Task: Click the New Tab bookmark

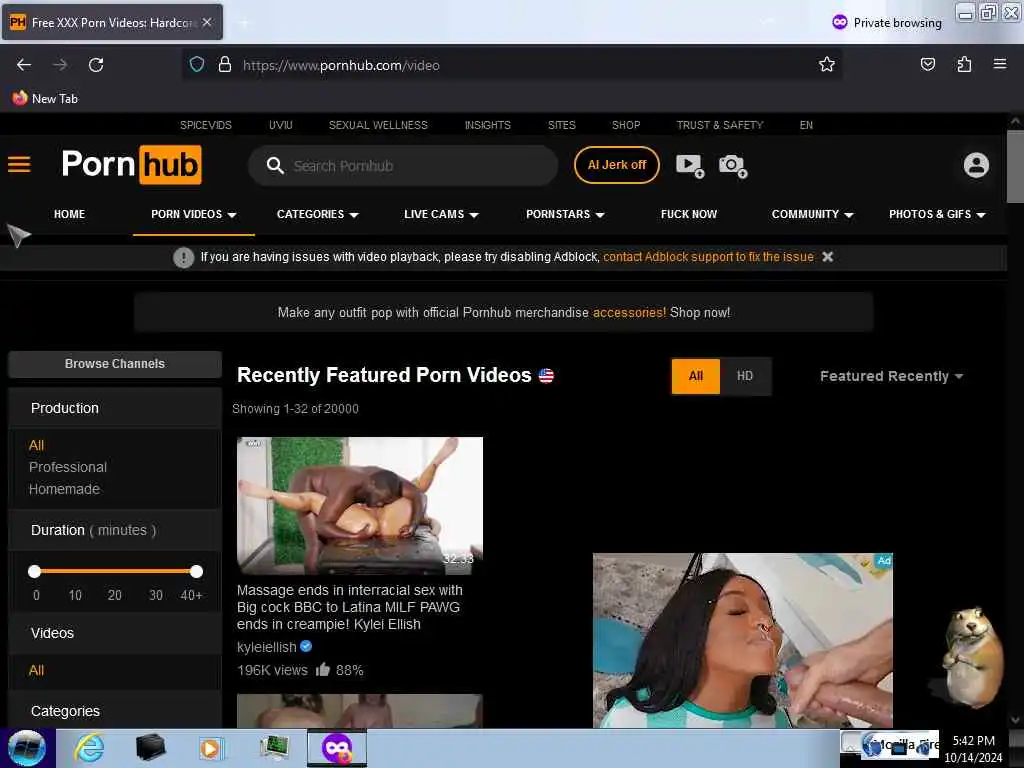Action: click(x=45, y=99)
